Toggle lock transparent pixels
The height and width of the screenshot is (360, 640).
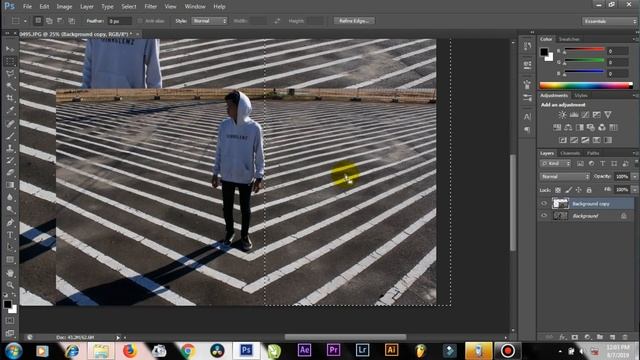(558, 190)
